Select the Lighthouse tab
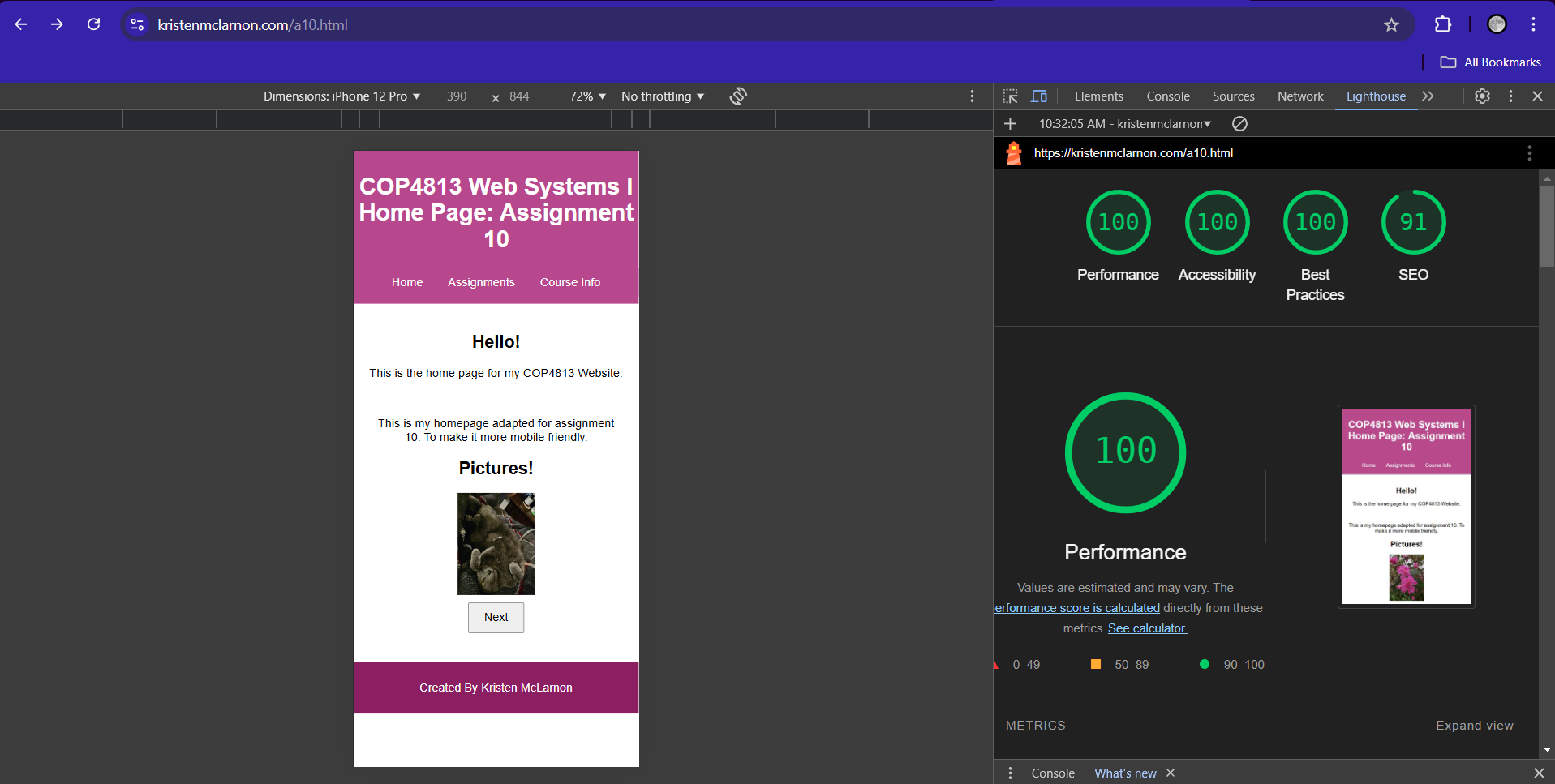 1376,96
